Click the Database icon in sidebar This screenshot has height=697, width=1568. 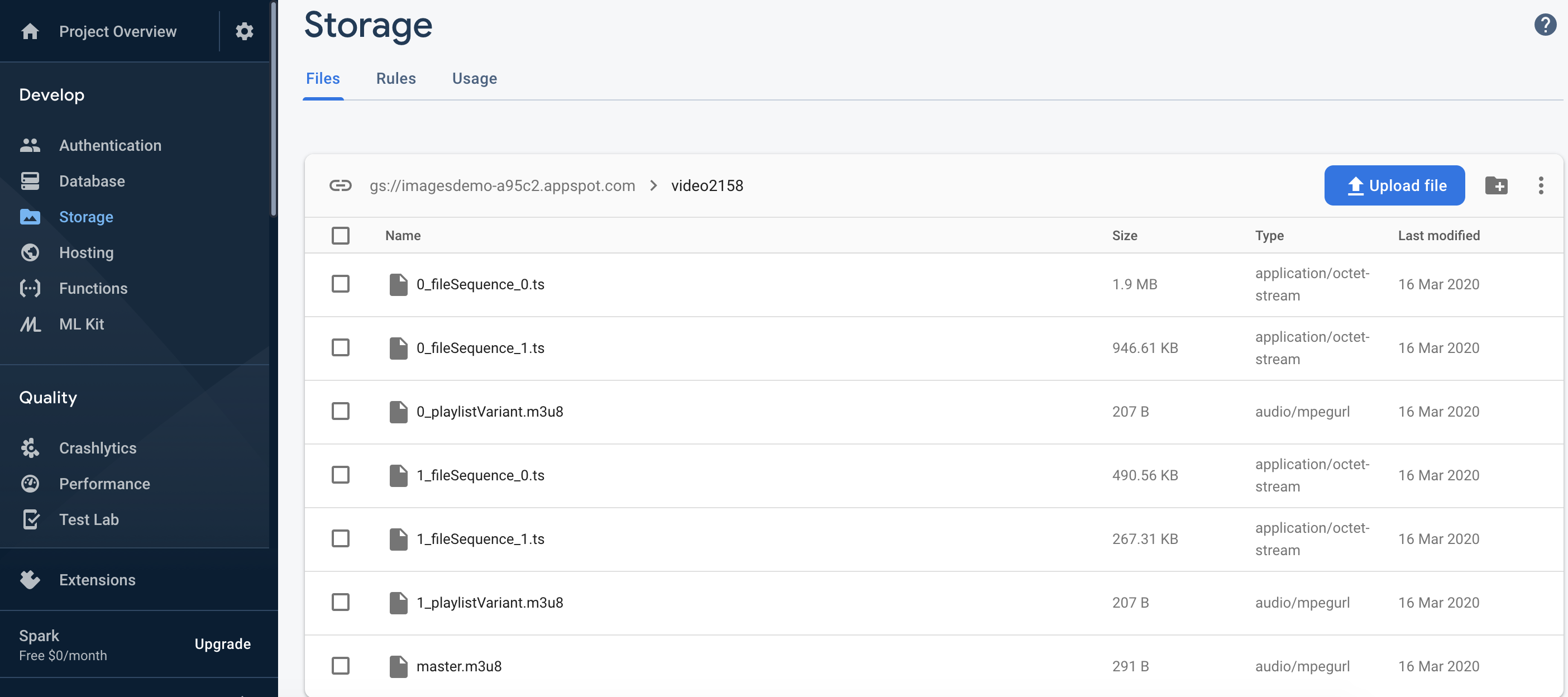pos(30,181)
